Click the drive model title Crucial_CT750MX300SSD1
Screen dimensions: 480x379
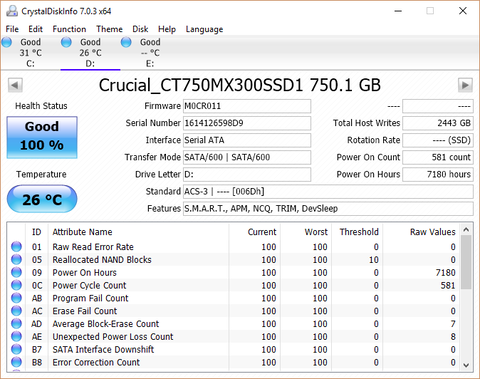(201, 85)
